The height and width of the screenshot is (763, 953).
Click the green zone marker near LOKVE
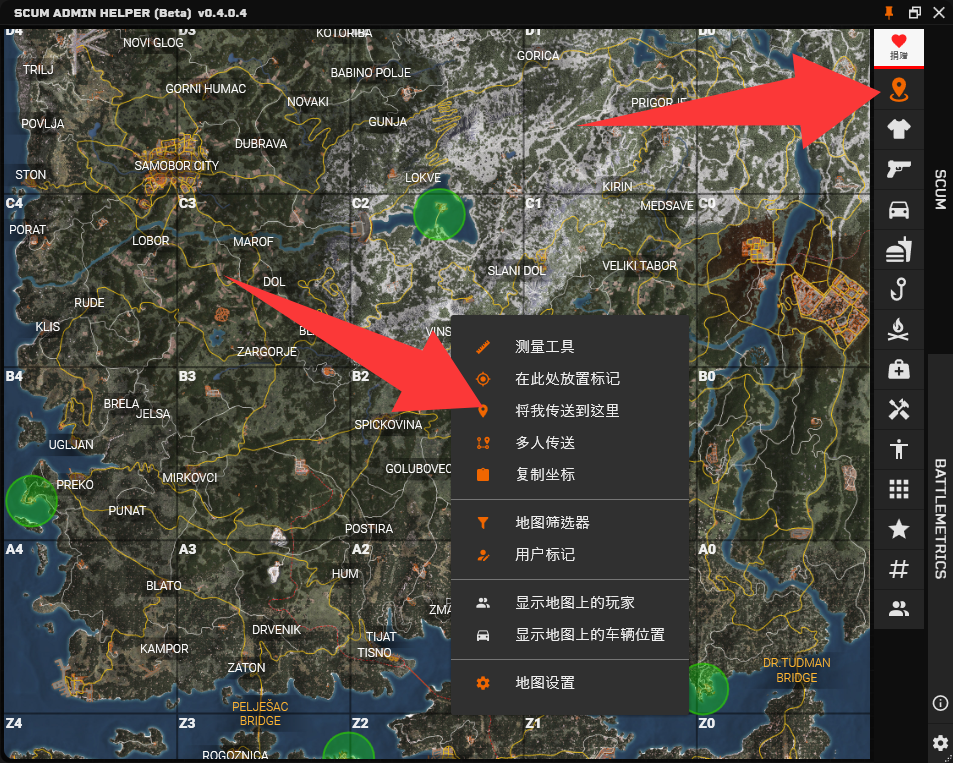(x=439, y=214)
